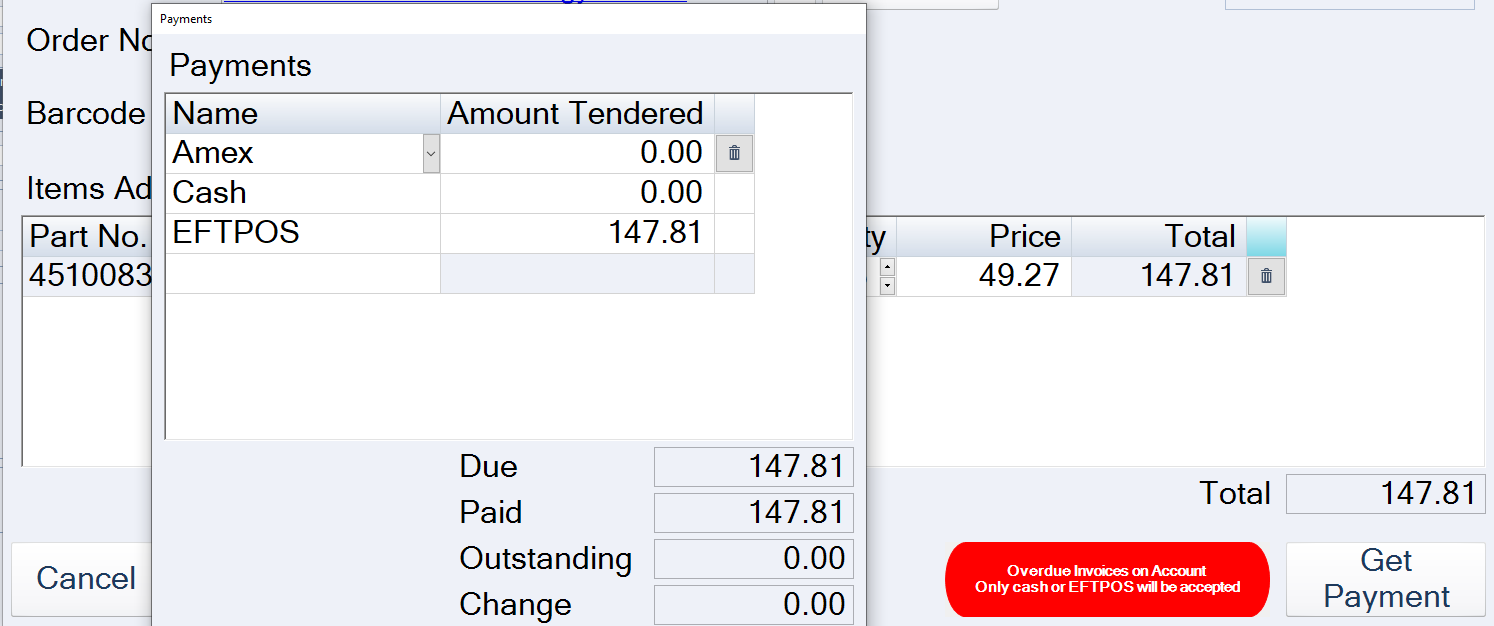Click the Total column header in items grid
The height and width of the screenshot is (626, 1494).
[1159, 237]
